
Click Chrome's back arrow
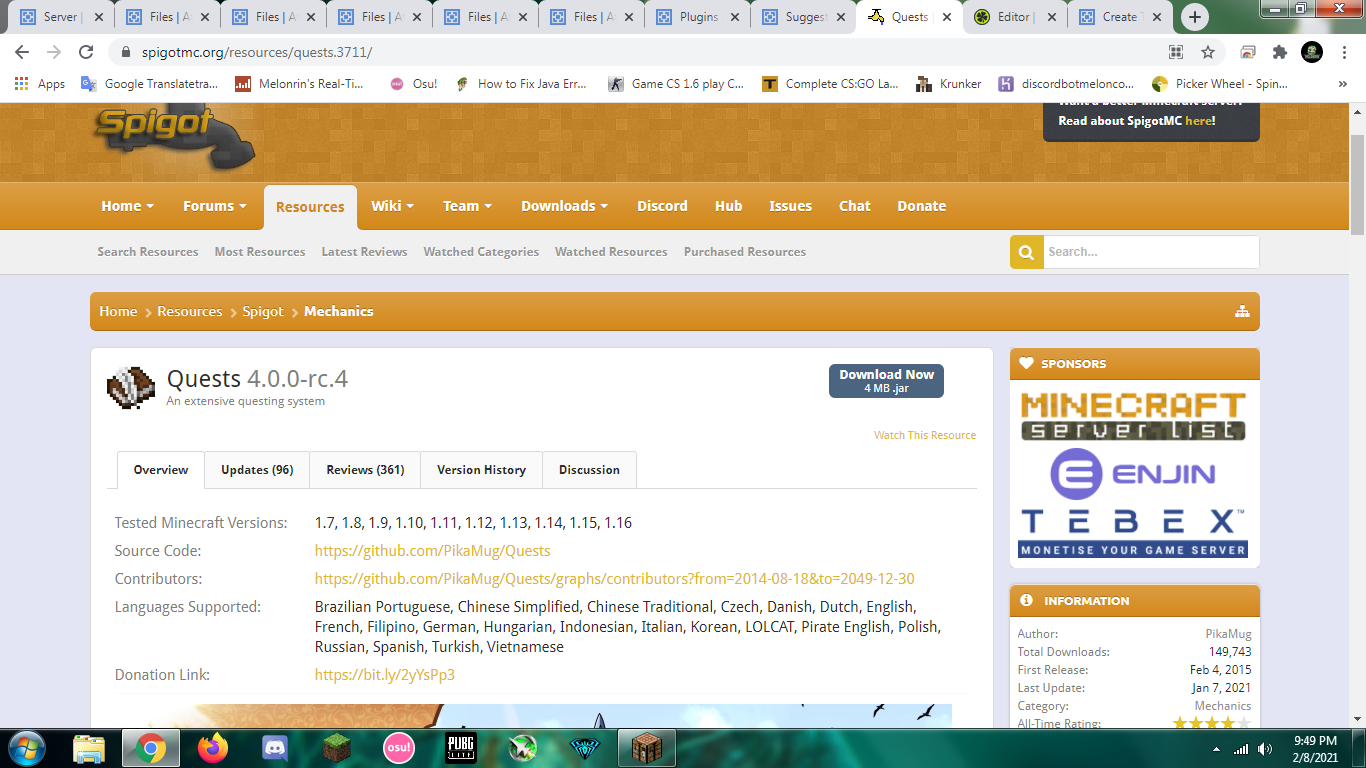(x=22, y=52)
